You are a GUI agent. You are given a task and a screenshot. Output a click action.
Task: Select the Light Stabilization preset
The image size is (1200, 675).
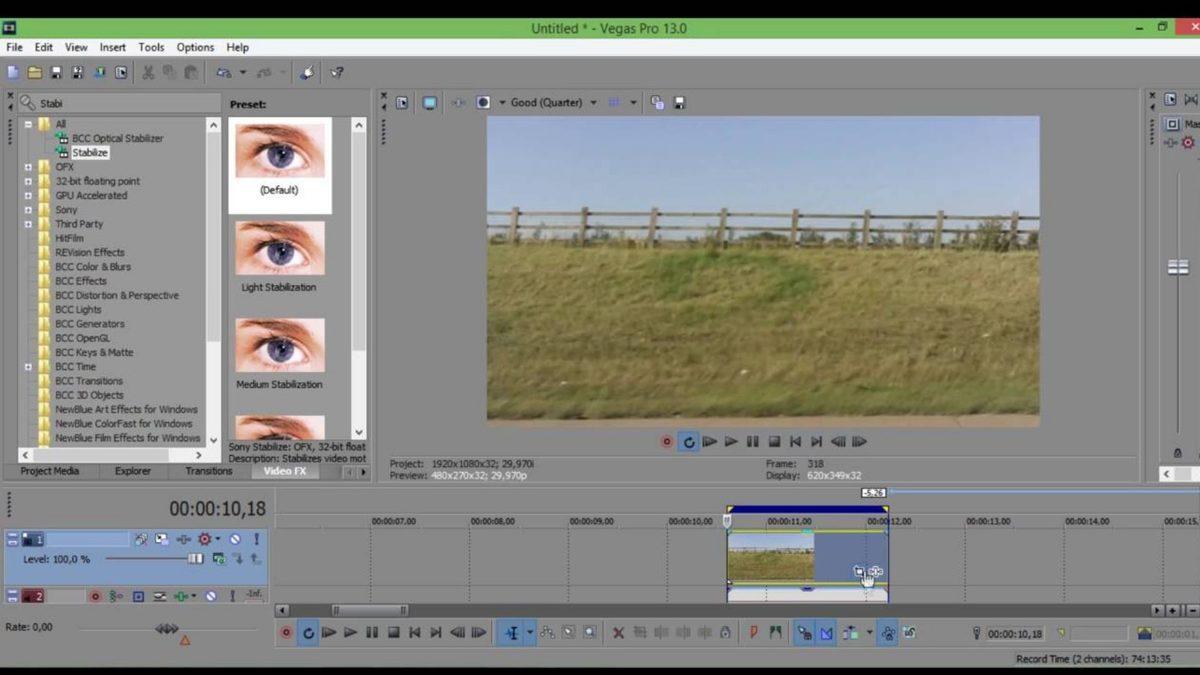(278, 250)
